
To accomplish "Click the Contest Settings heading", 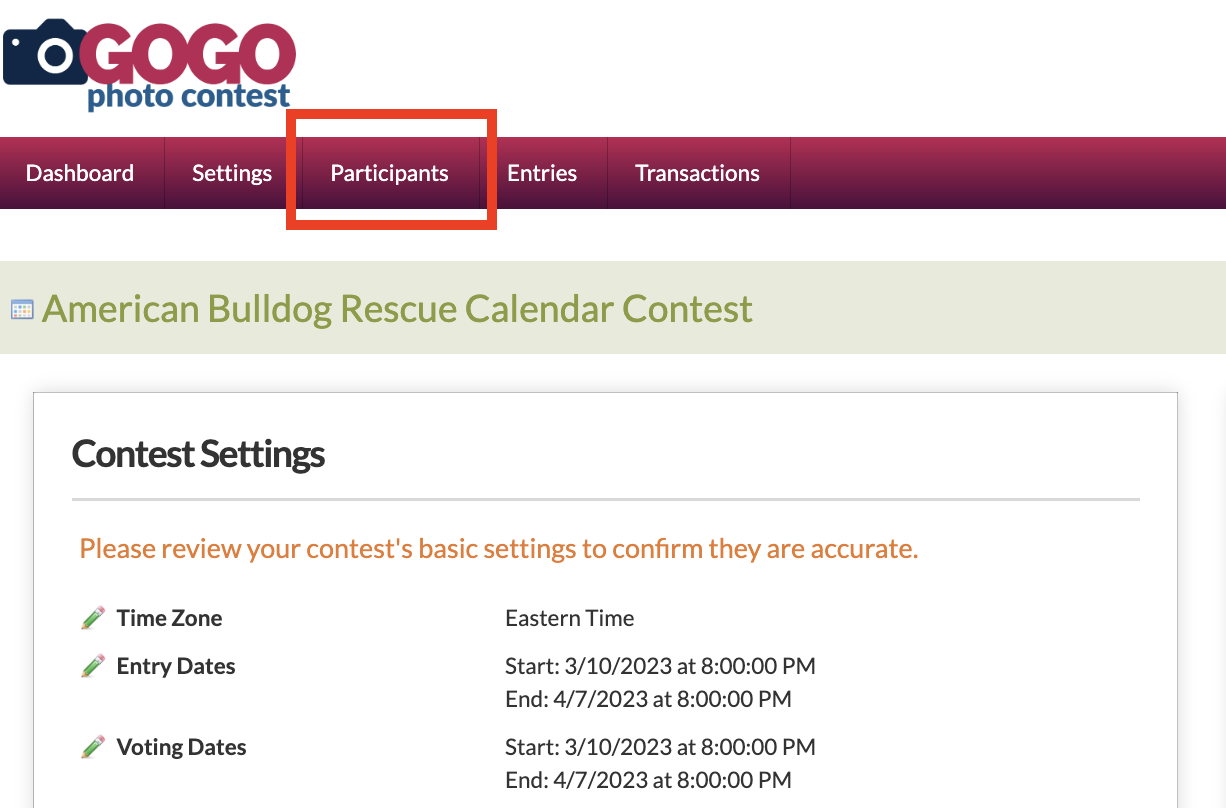I will click(199, 454).
